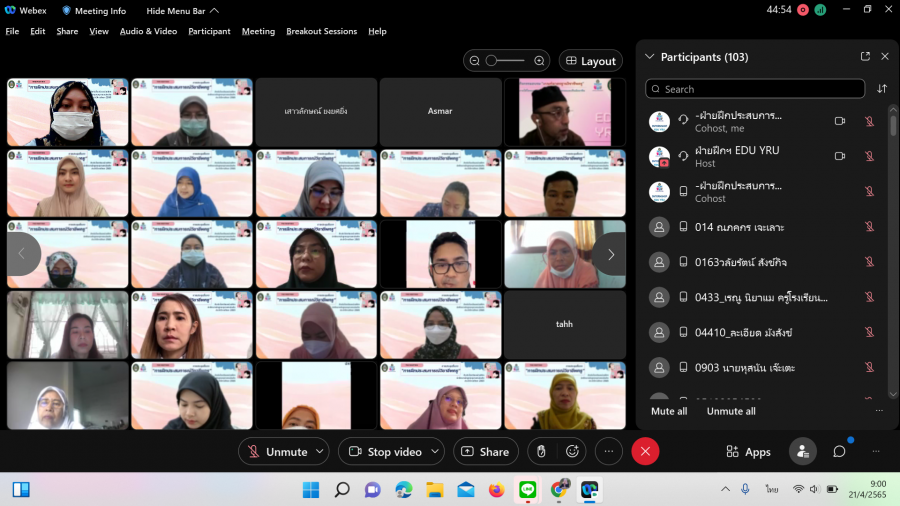This screenshot has width=900, height=506.
Task: Click the Mute all button
Action: [x=669, y=411]
